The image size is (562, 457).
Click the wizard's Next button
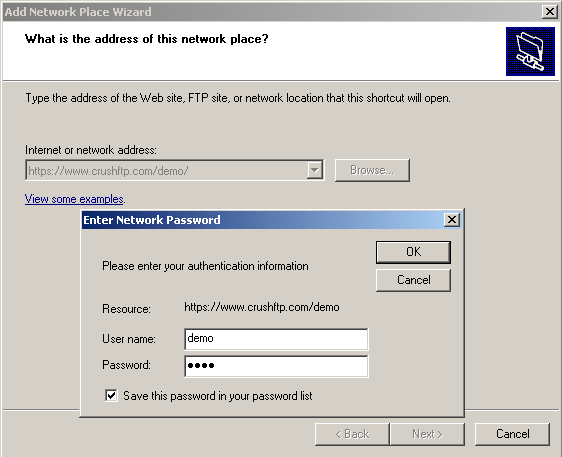427,434
